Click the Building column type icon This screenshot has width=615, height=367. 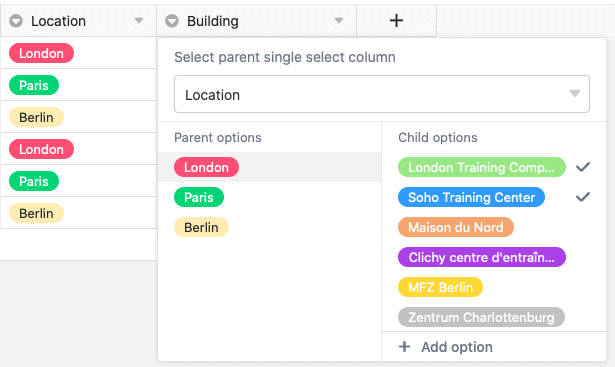pyautogui.click(x=172, y=21)
